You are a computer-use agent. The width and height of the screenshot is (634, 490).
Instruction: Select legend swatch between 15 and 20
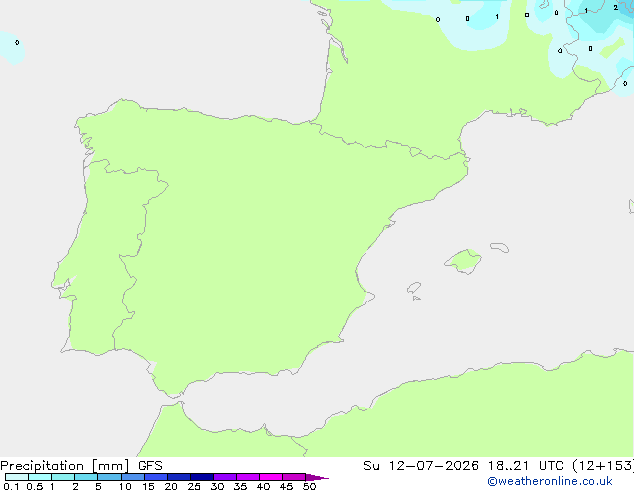(x=156, y=477)
